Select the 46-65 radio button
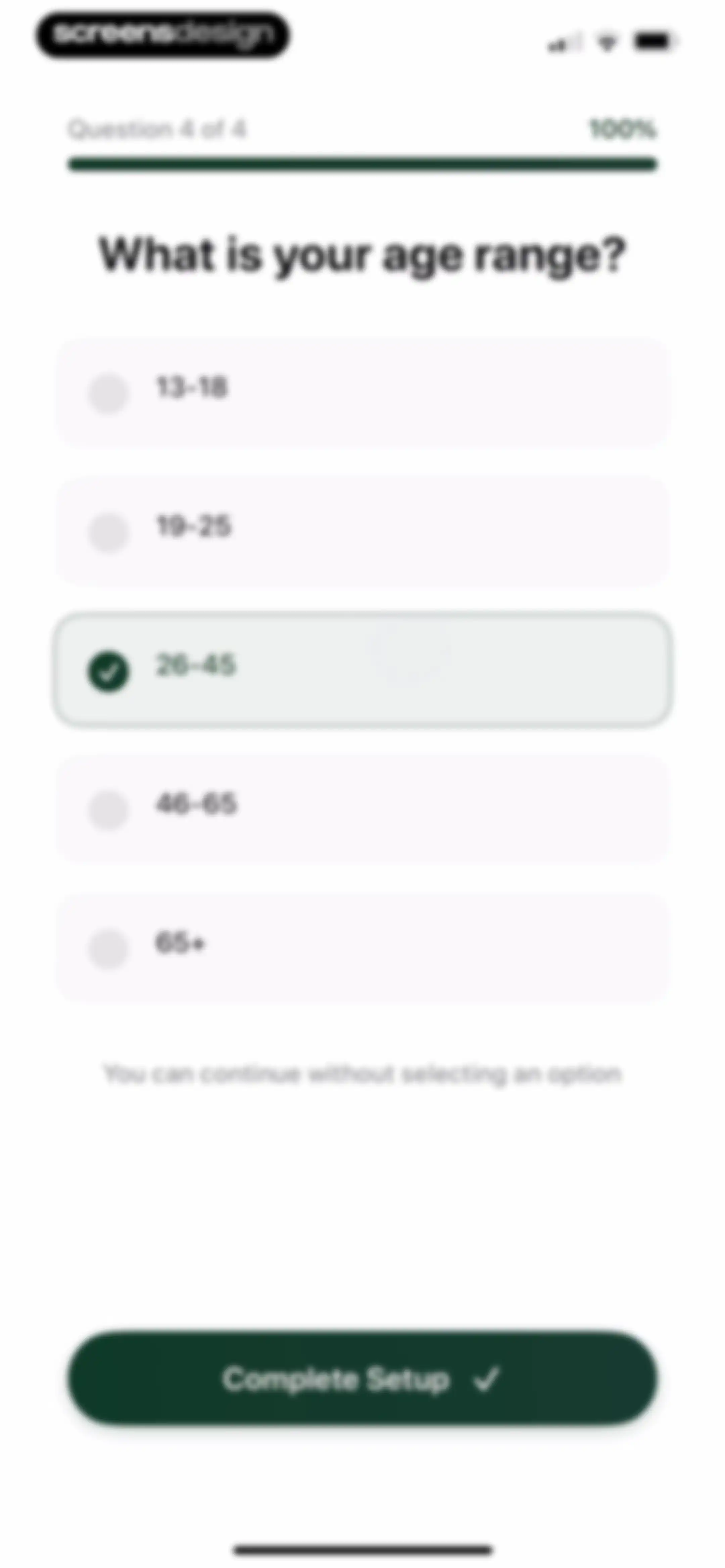Image resolution: width=725 pixels, height=1568 pixels. [x=108, y=810]
